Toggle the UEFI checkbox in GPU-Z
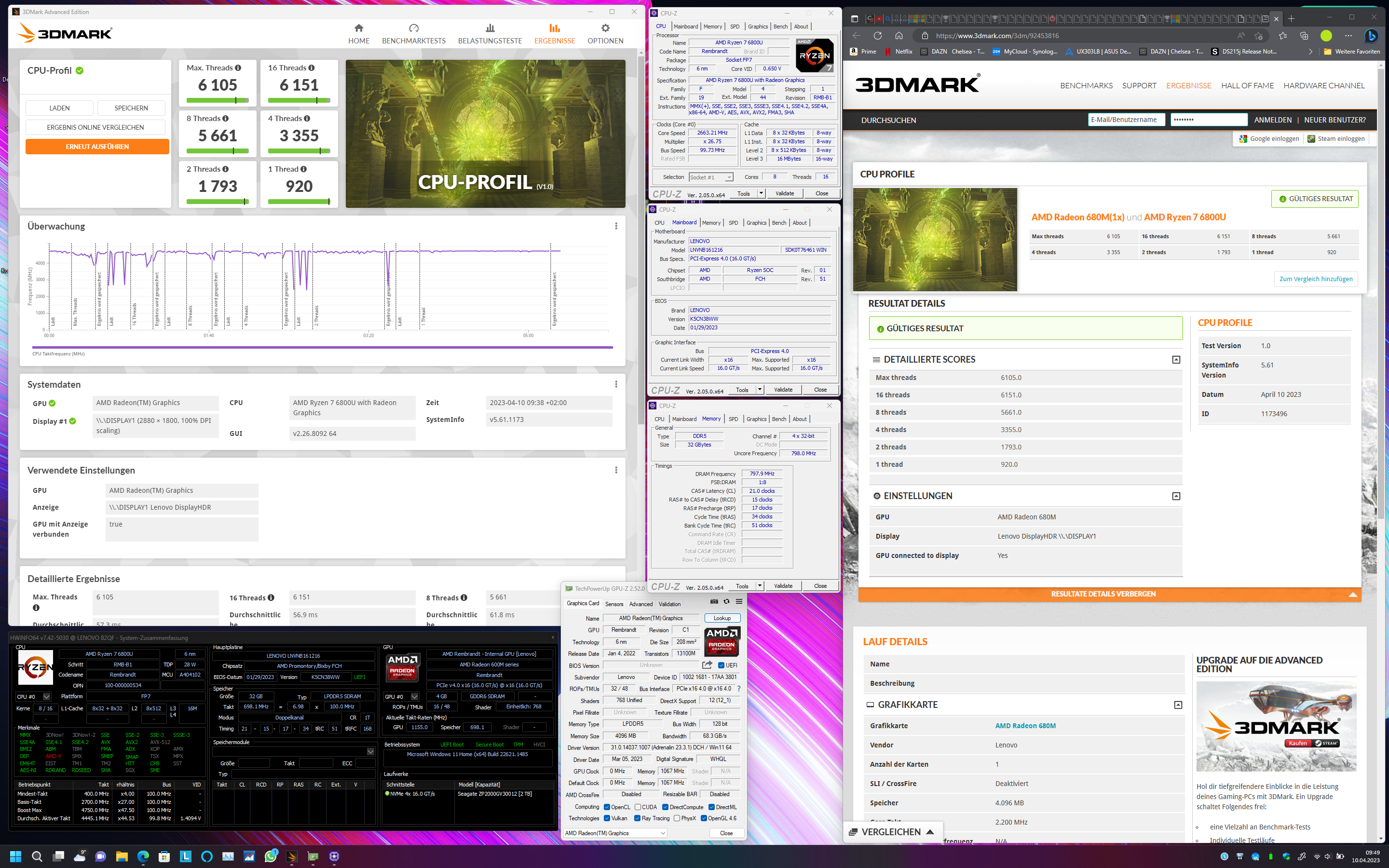 (x=722, y=665)
